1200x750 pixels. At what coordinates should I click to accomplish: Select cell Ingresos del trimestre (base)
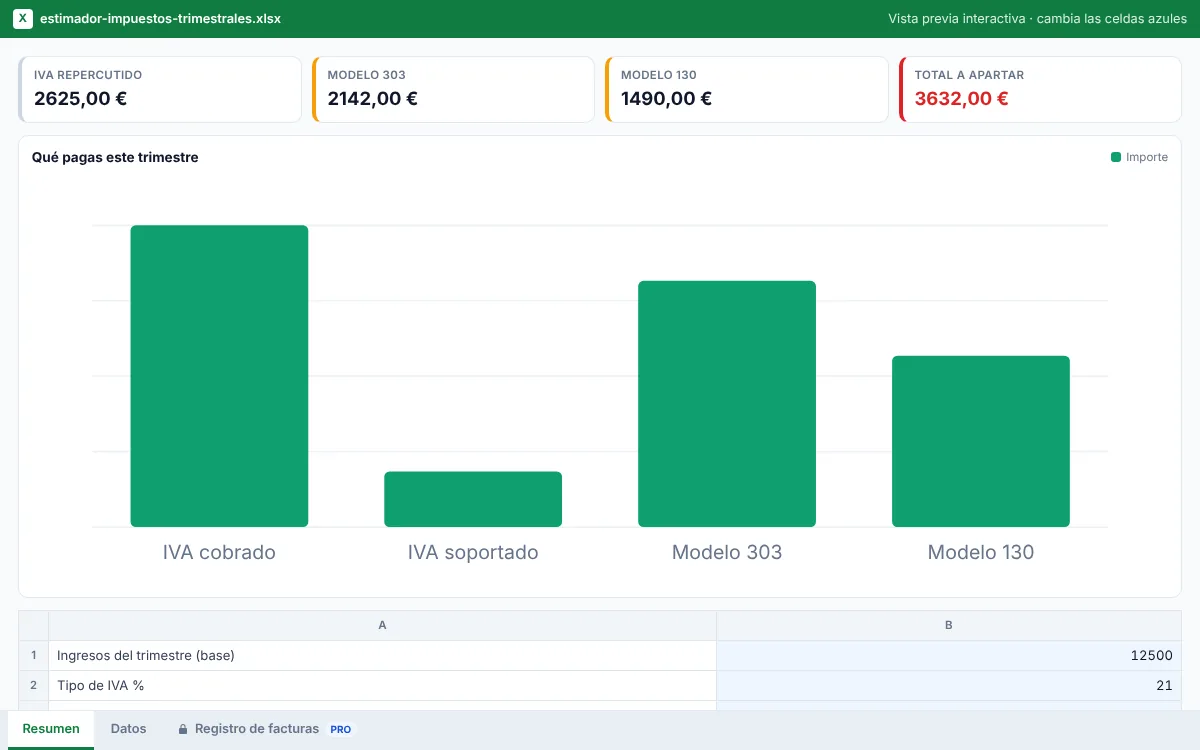click(x=383, y=656)
